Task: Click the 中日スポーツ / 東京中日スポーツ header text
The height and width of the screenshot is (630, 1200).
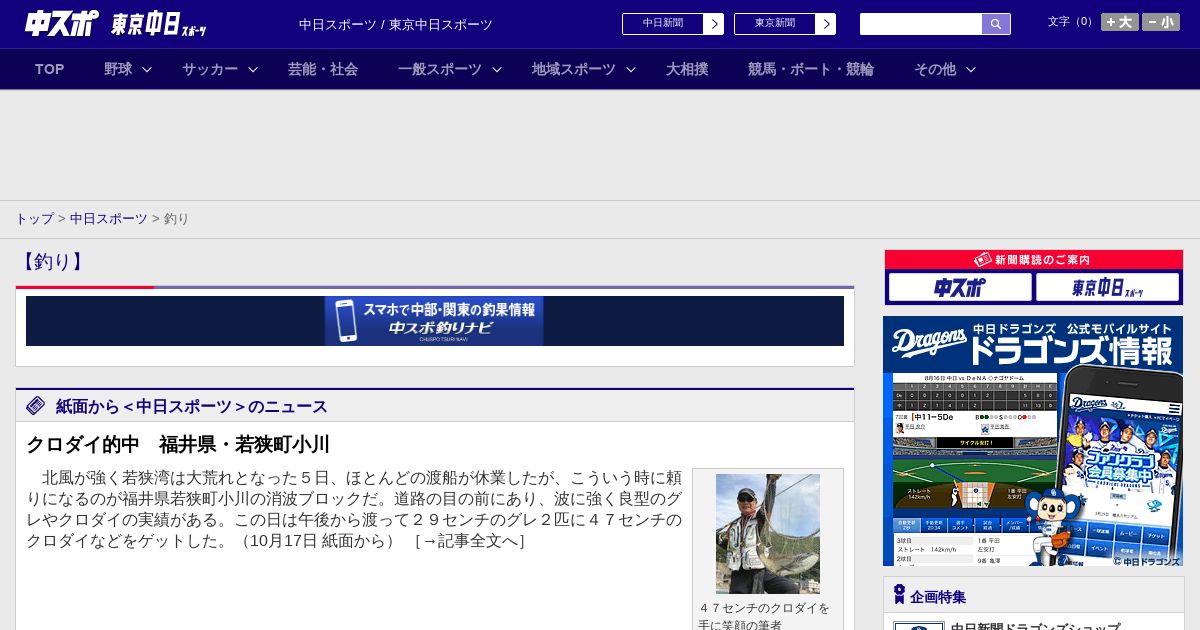Action: pyautogui.click(x=396, y=24)
